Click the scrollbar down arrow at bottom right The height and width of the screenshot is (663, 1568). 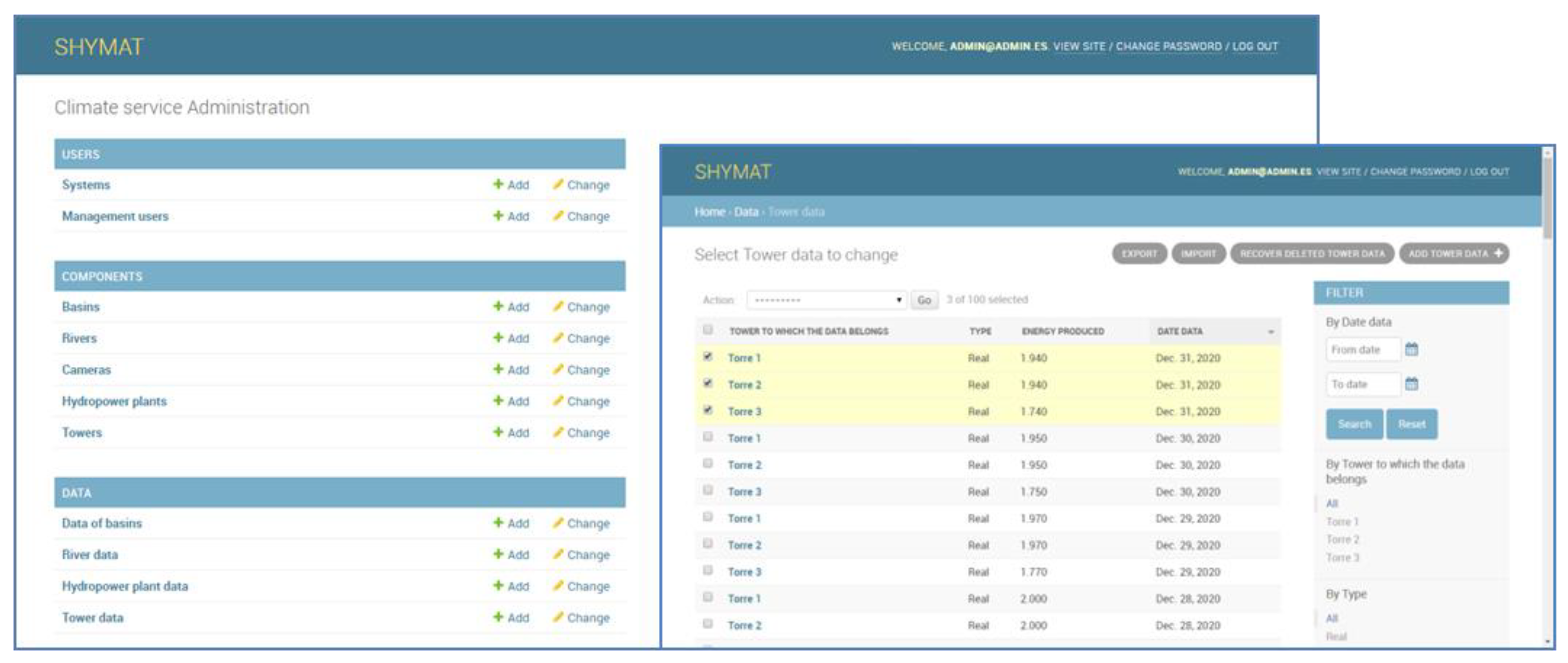(x=1547, y=642)
